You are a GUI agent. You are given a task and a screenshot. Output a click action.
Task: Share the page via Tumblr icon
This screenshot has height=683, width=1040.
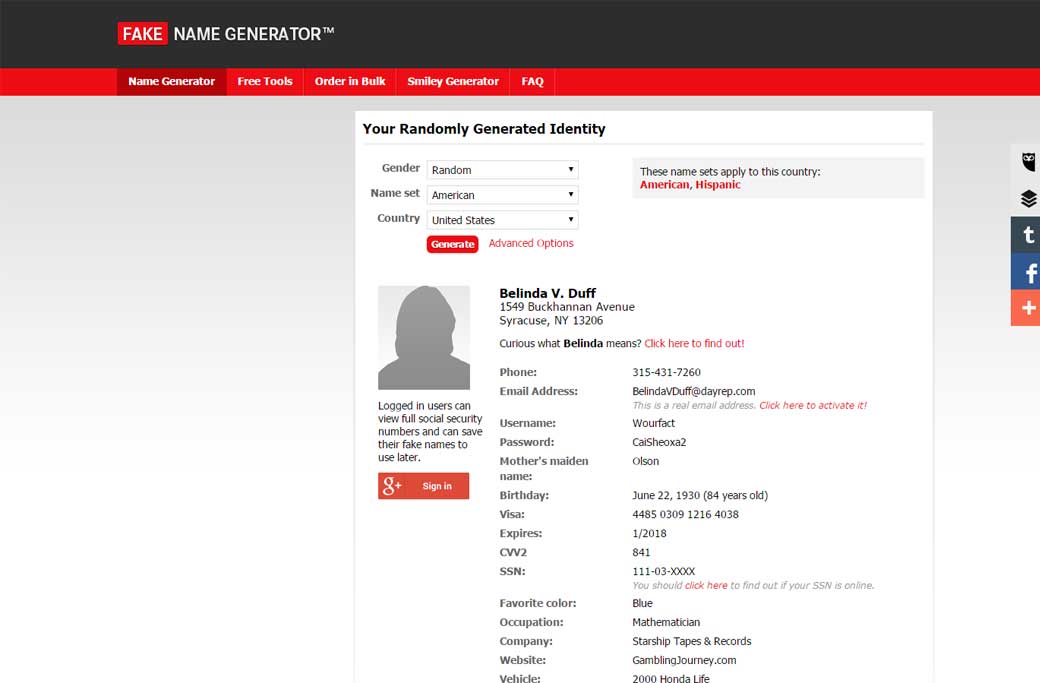click(1027, 236)
